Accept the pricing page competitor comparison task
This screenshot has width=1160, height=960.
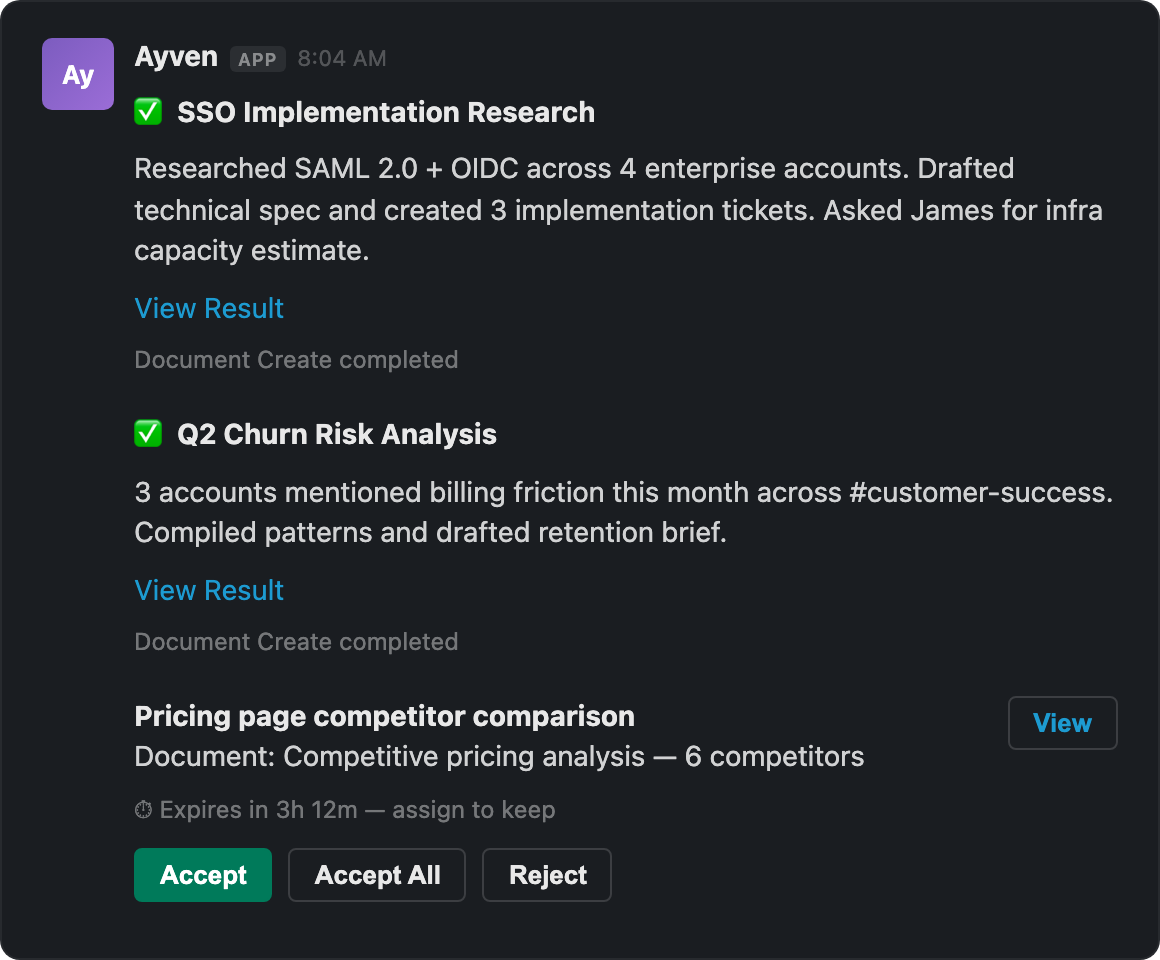click(202, 875)
